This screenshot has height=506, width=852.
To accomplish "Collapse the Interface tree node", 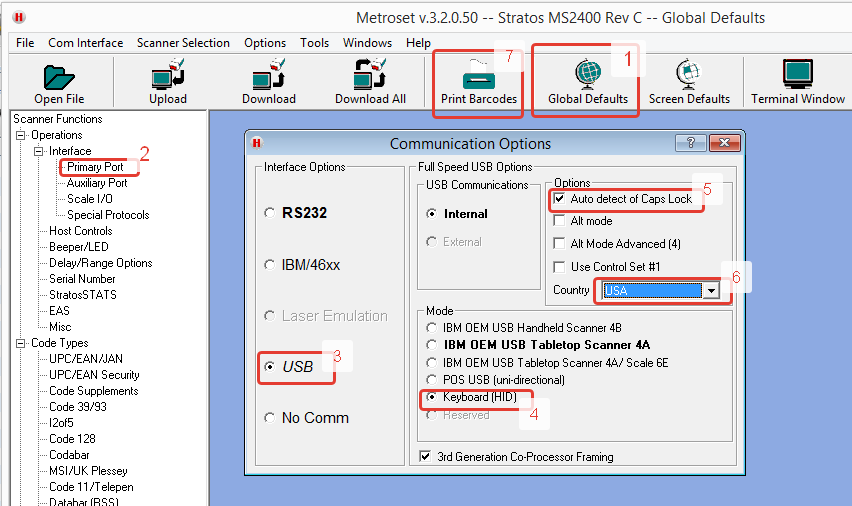I will pos(39,151).
